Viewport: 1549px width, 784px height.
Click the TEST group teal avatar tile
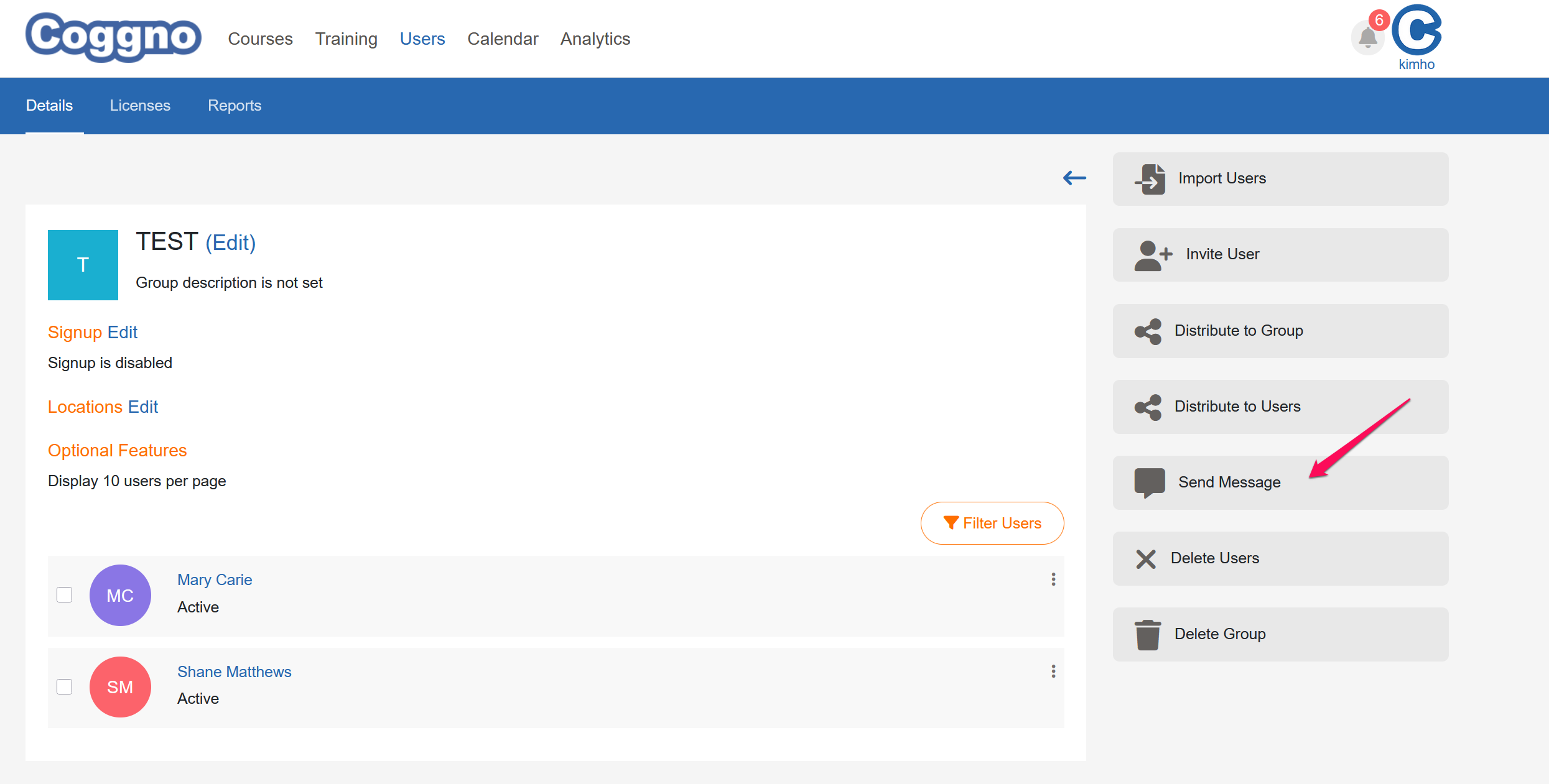click(83, 265)
